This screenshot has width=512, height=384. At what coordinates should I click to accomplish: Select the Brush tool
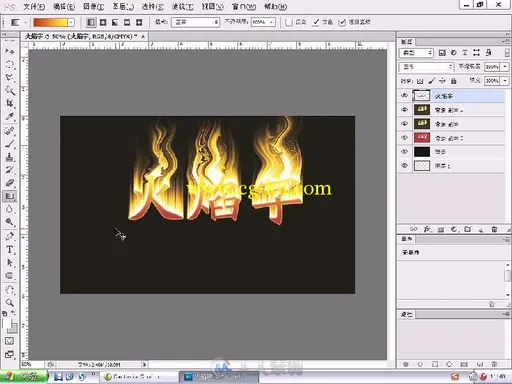(10, 144)
